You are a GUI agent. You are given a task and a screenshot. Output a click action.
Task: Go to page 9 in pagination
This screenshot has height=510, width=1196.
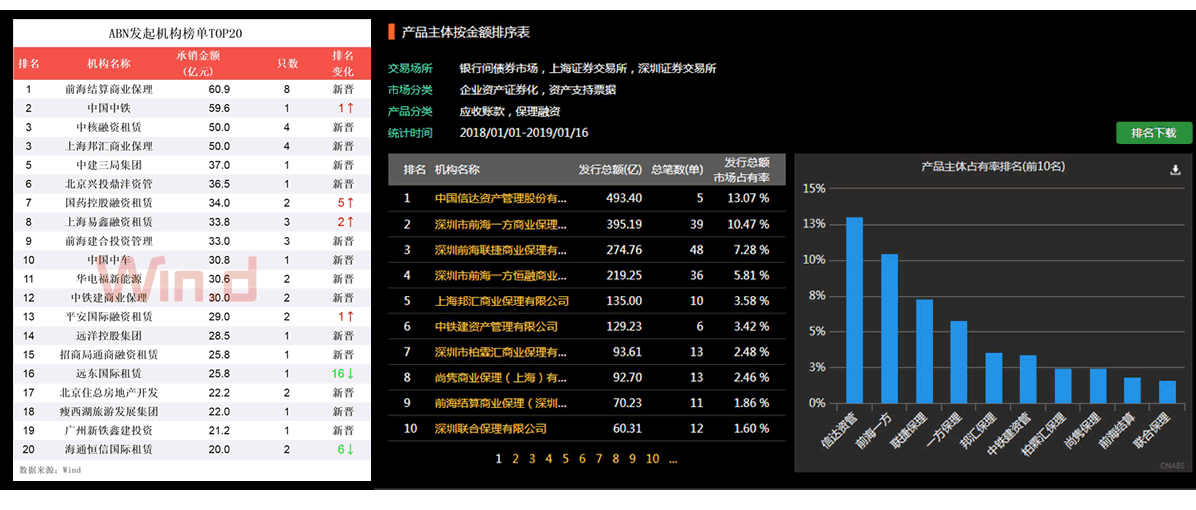click(632, 459)
